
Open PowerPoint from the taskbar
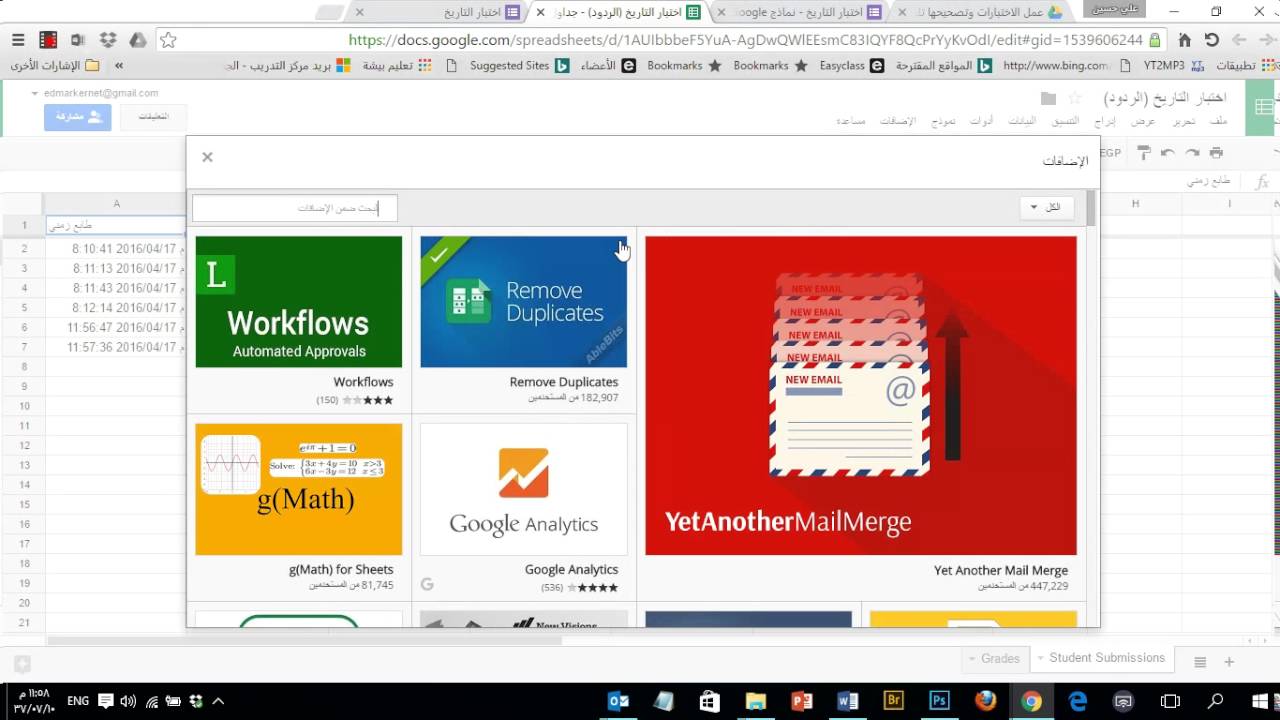coord(801,701)
